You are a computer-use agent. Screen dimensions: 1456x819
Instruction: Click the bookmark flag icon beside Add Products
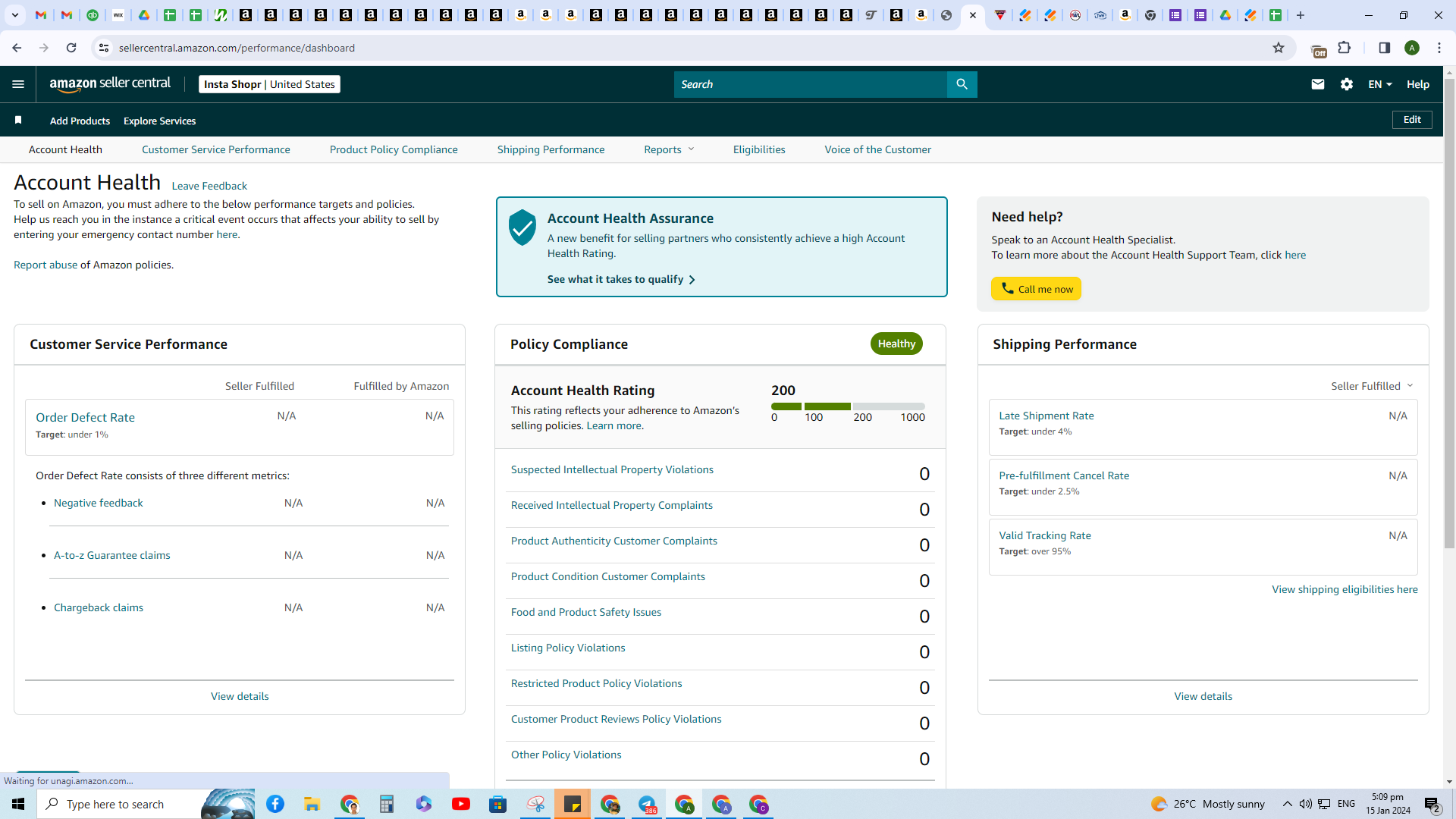coord(18,120)
